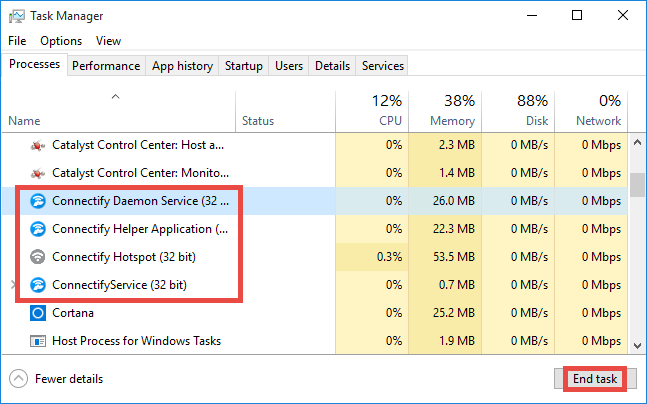Select Catalyst Control Center: Monito... row
The height and width of the screenshot is (404, 647).
315,173
